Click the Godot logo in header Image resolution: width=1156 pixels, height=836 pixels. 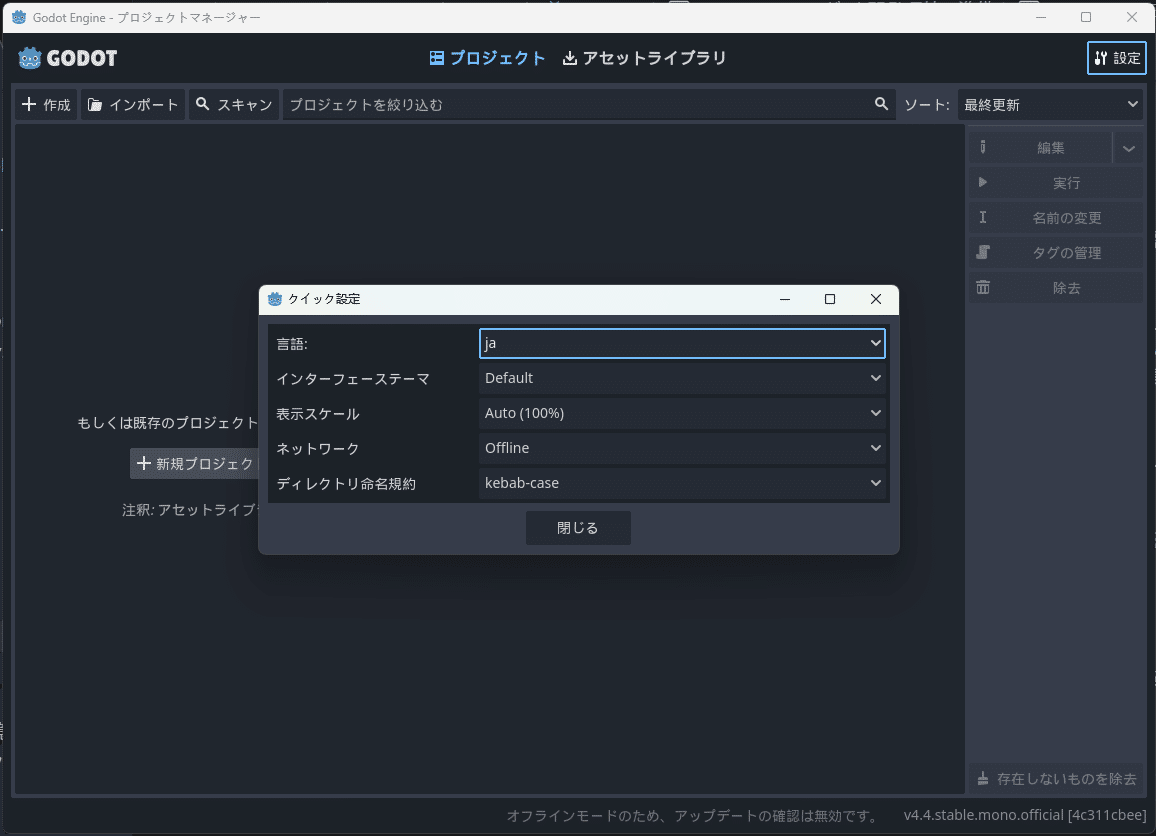(x=67, y=58)
